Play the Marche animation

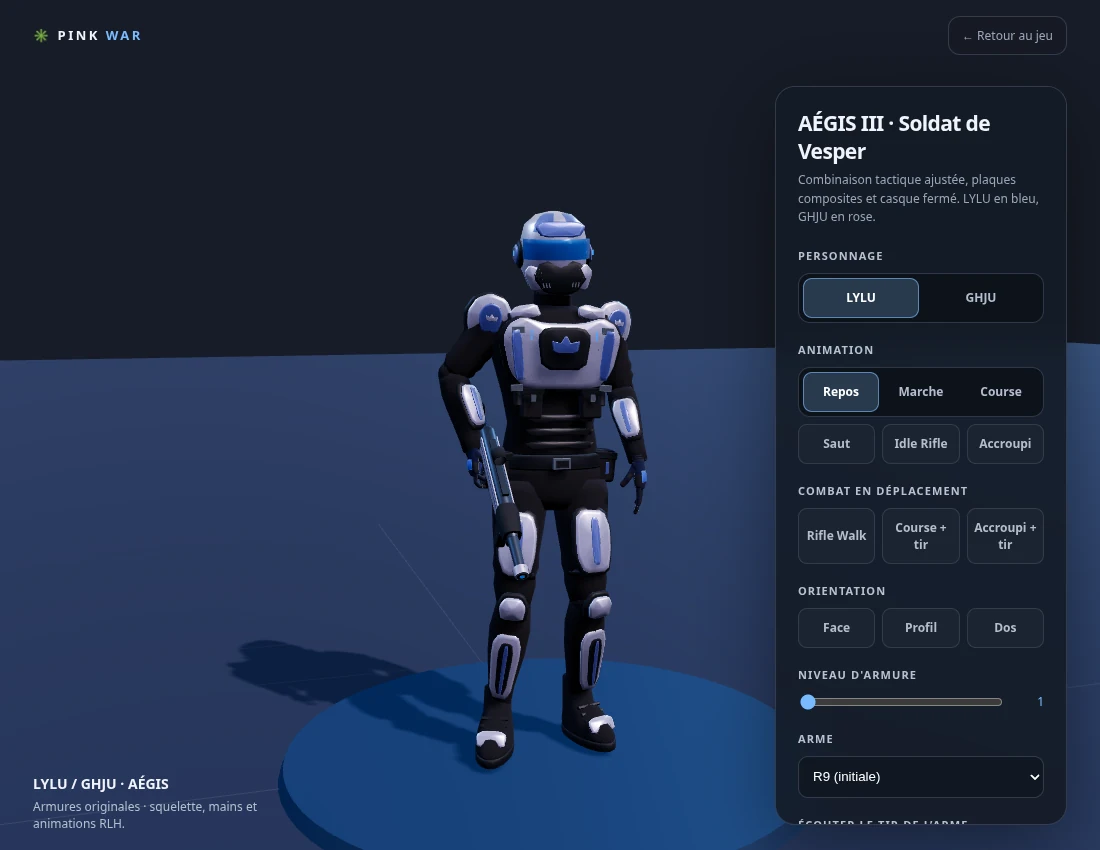click(920, 392)
